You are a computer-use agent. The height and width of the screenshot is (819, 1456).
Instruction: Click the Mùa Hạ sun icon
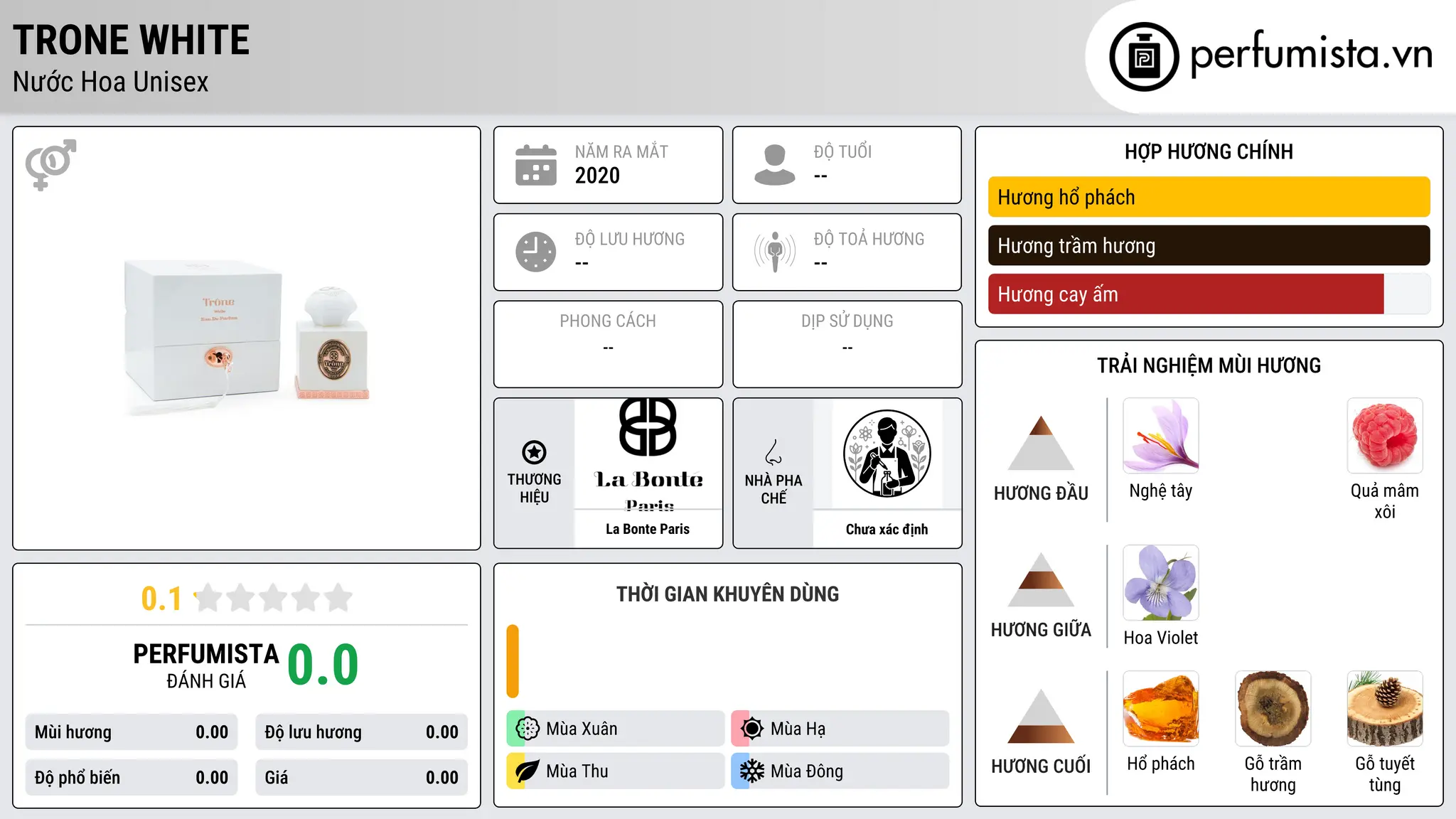click(751, 729)
